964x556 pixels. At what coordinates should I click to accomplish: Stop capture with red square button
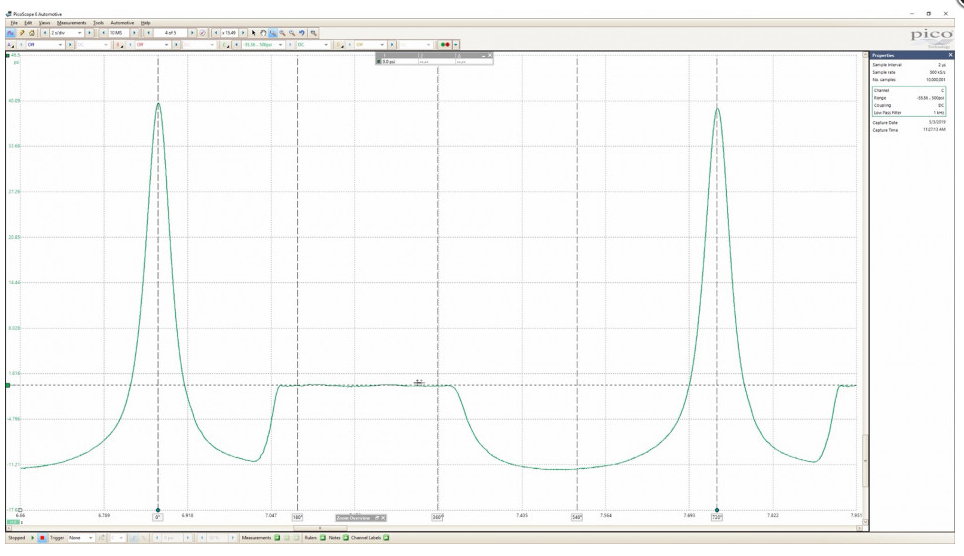point(42,538)
